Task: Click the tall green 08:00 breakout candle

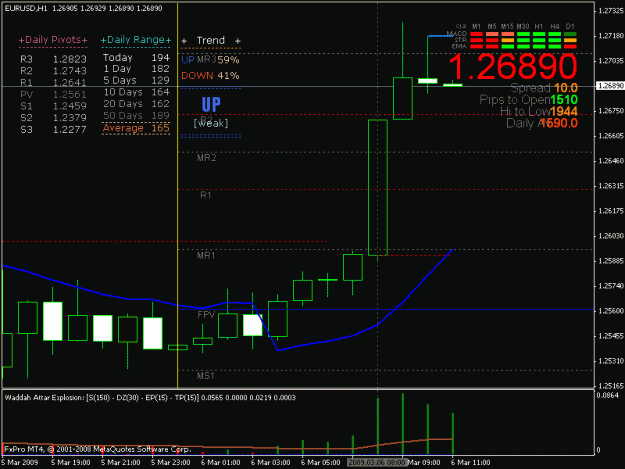Action: coord(378,187)
